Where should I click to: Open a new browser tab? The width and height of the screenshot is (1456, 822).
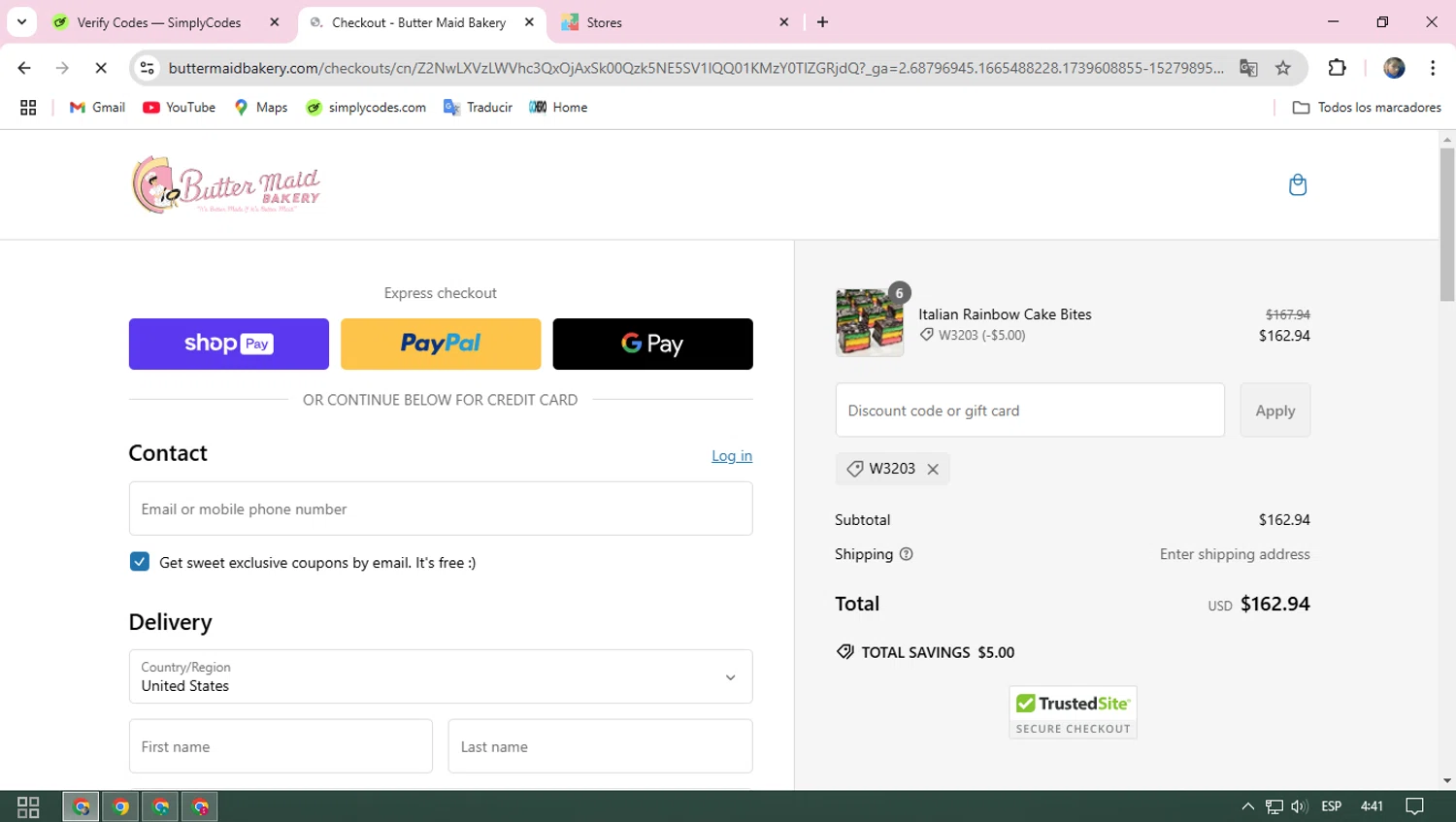pyautogui.click(x=822, y=22)
